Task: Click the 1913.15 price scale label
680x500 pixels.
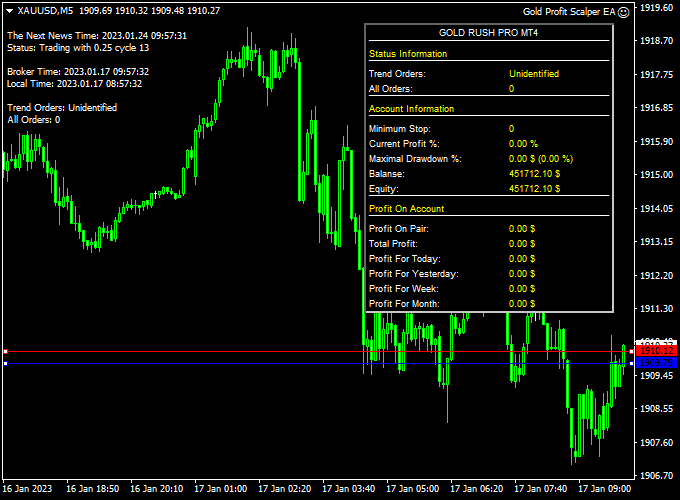Action: point(657,242)
